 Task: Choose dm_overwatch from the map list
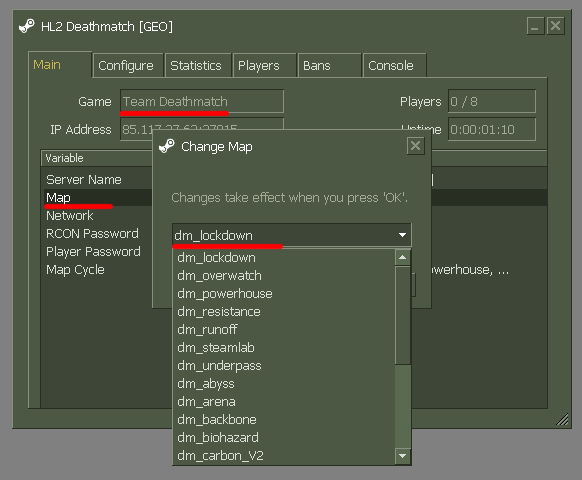[x=284, y=276]
